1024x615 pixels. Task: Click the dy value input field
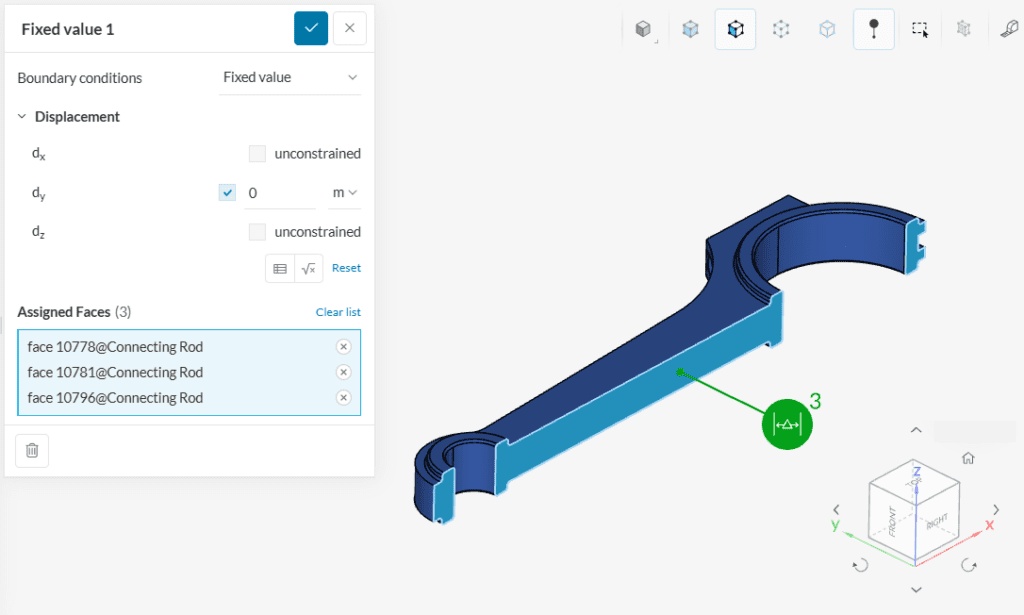pyautogui.click(x=280, y=192)
